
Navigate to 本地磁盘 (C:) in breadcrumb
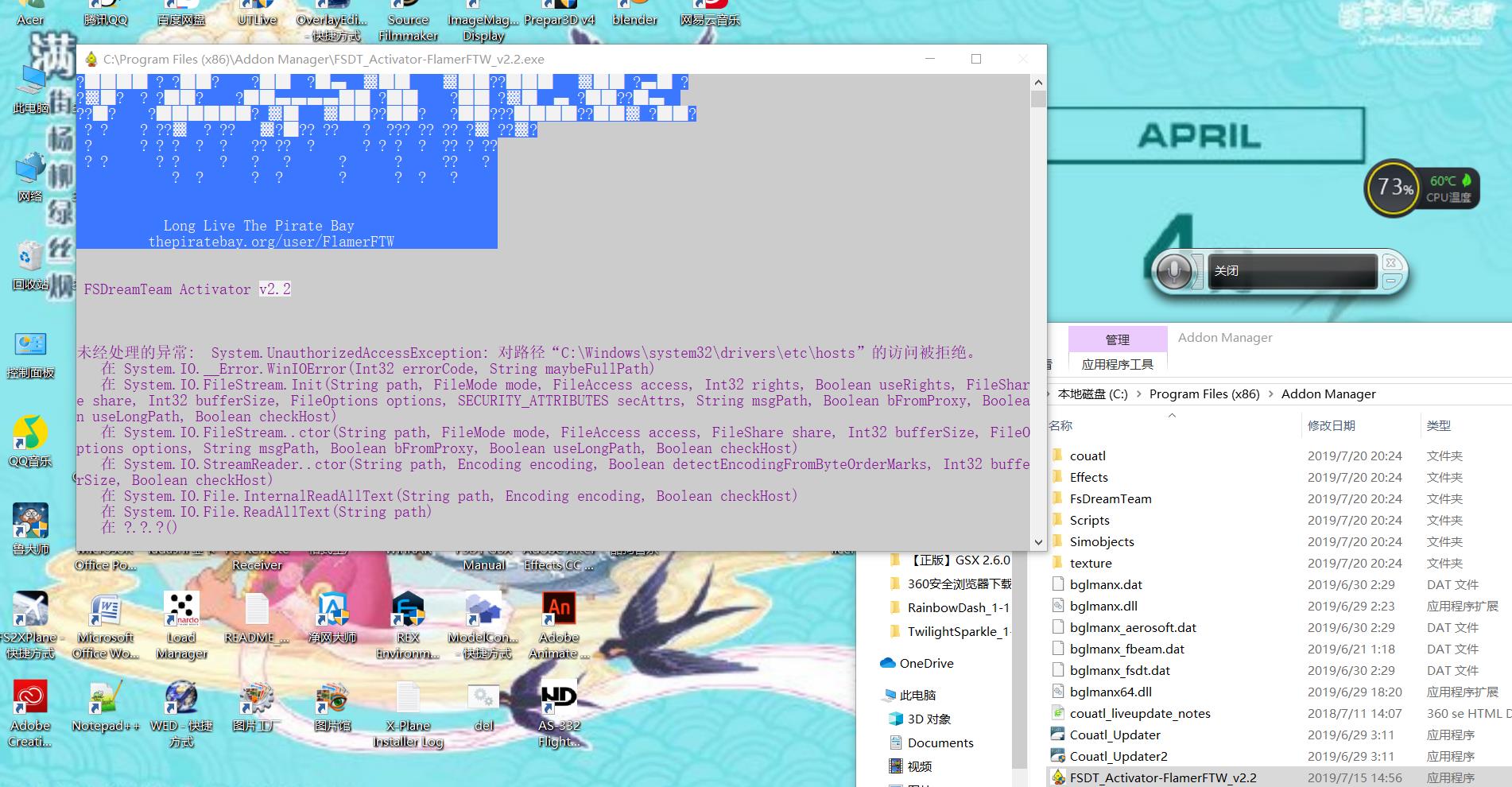tap(1092, 393)
